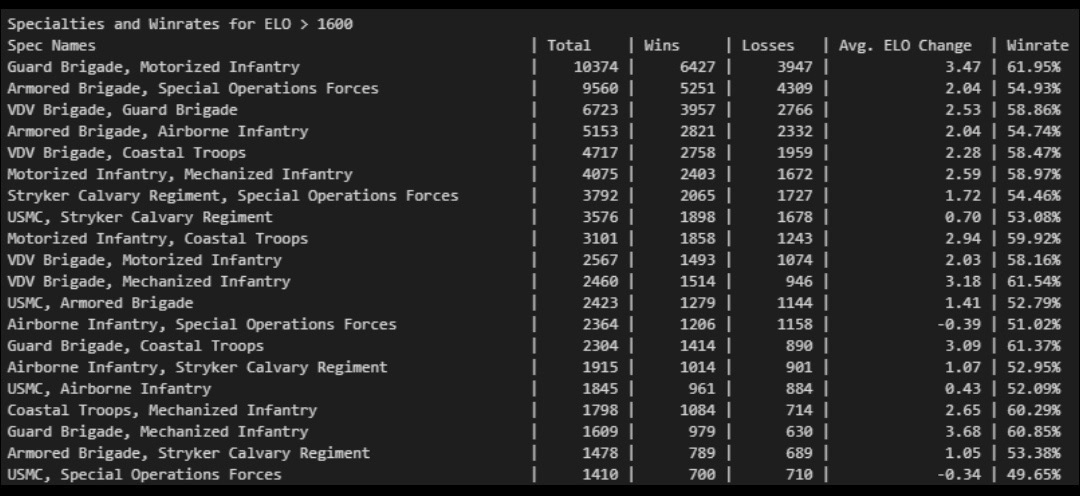This screenshot has width=1080, height=496.
Task: Select the 'USMC, Airborne Infantry' row name
Action: [110, 388]
